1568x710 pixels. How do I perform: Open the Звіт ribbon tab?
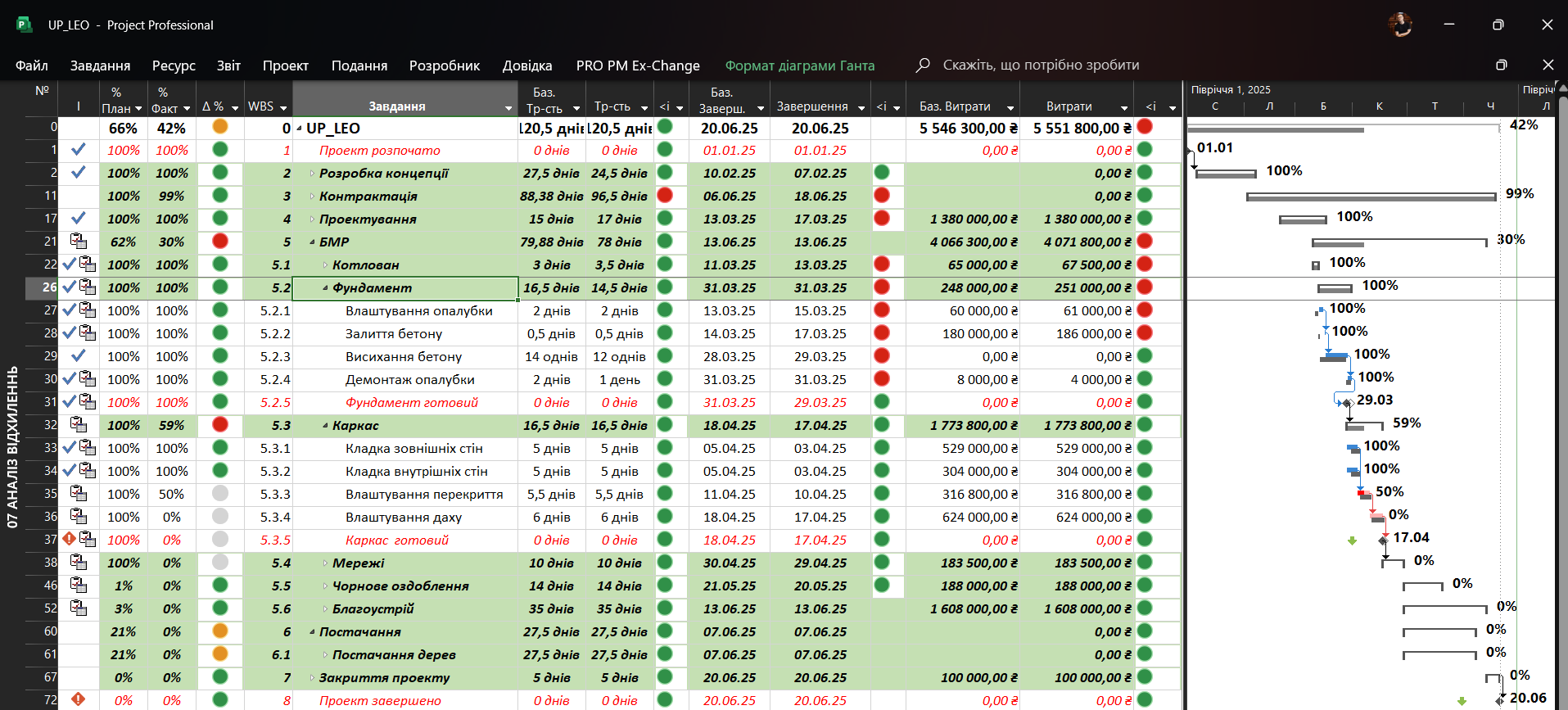228,66
